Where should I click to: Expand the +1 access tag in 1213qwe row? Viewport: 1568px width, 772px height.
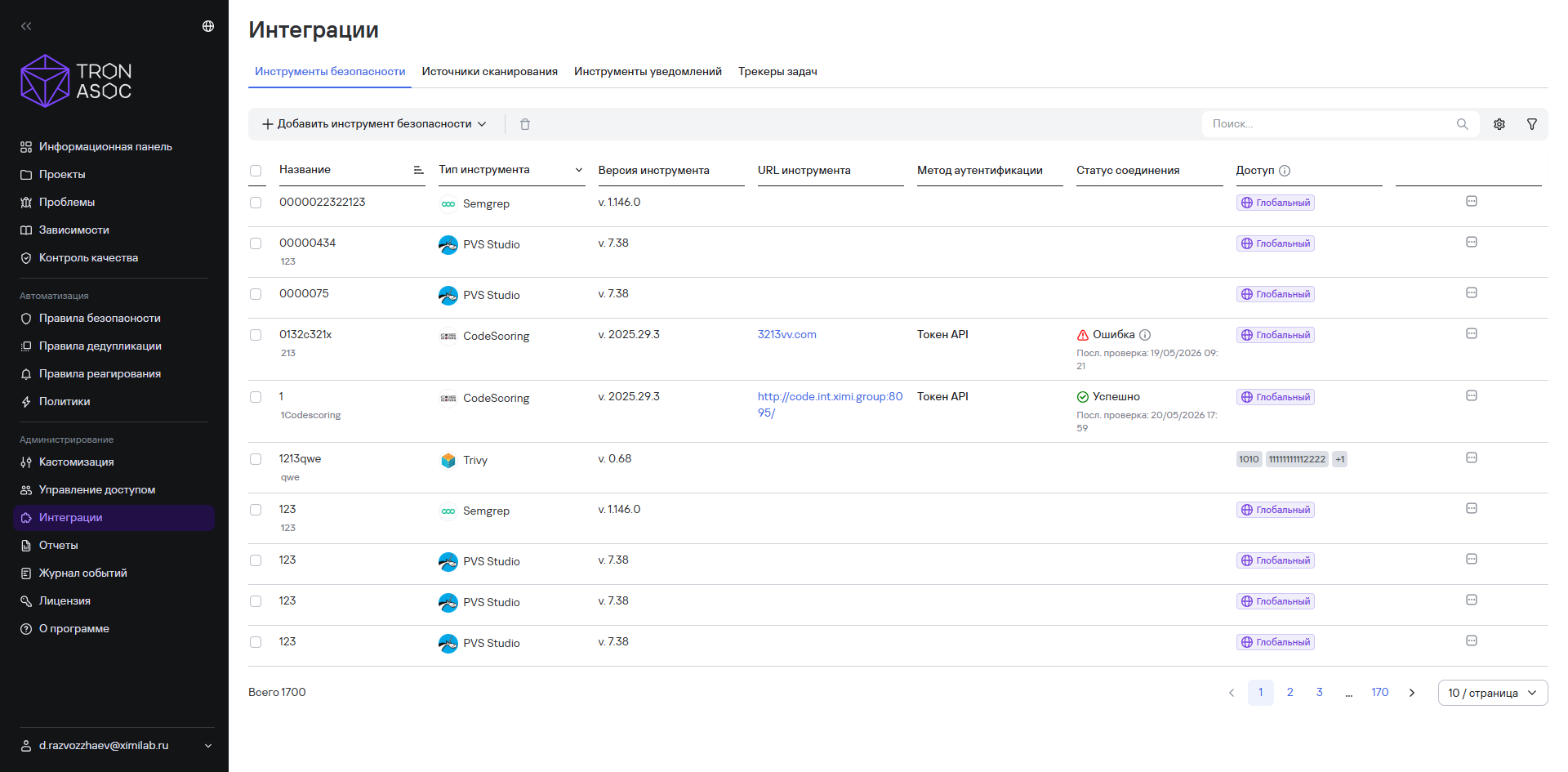point(1340,459)
